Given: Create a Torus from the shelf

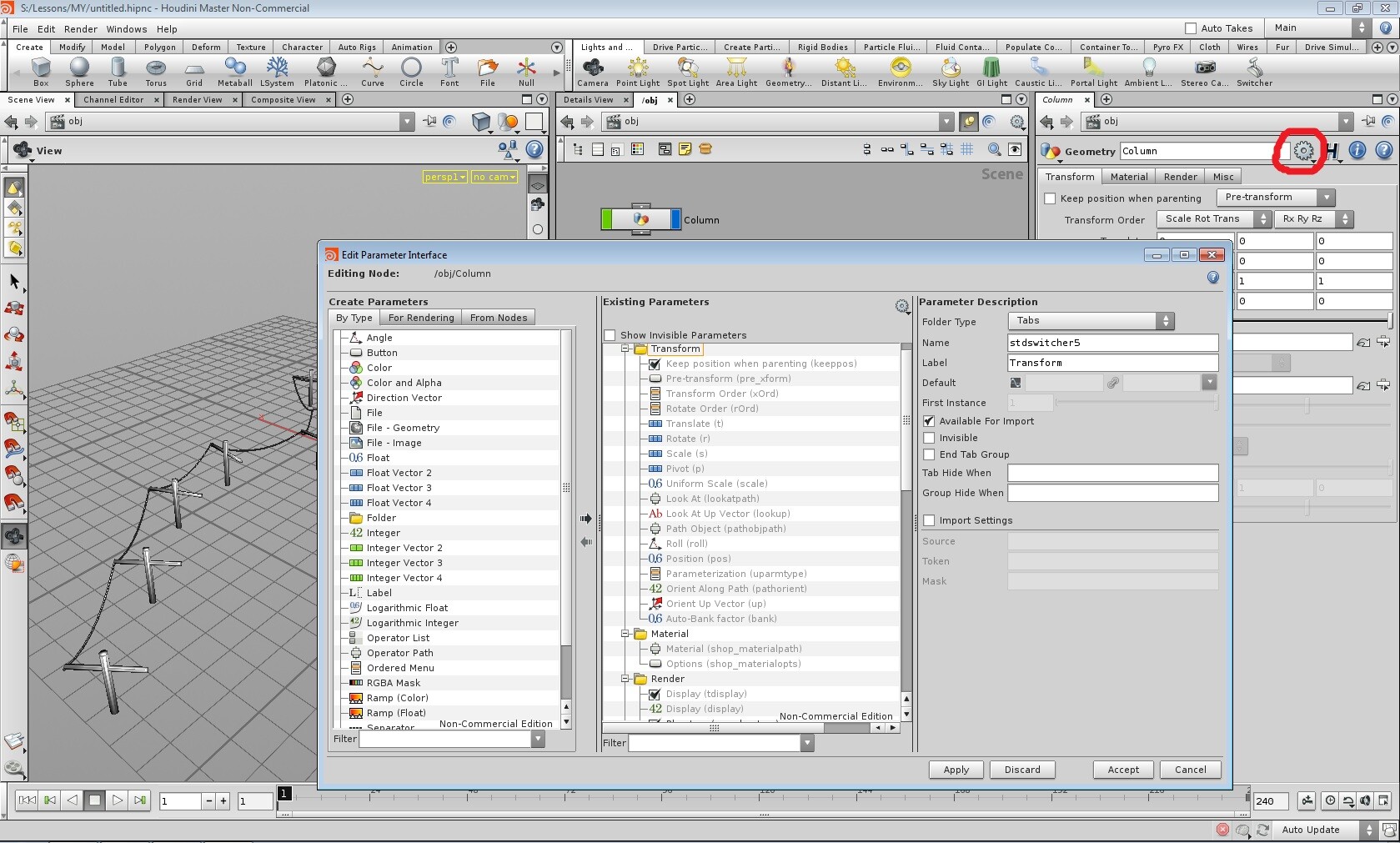Looking at the screenshot, I should pyautogui.click(x=156, y=72).
